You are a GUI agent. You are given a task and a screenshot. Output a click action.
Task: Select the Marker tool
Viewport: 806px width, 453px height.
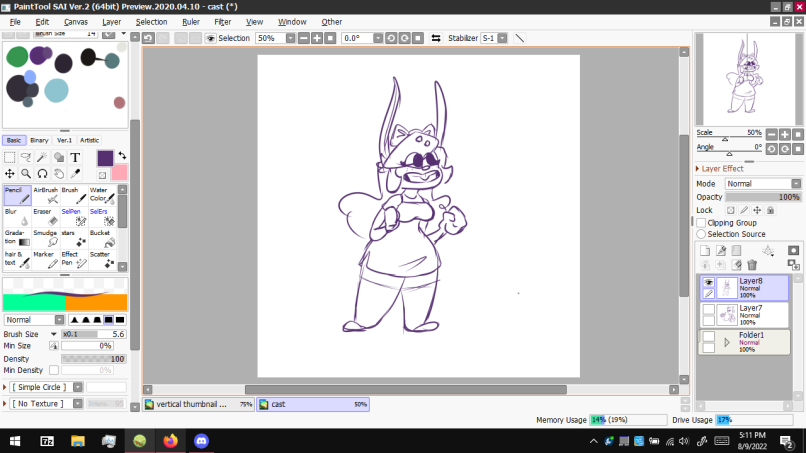coord(46,260)
